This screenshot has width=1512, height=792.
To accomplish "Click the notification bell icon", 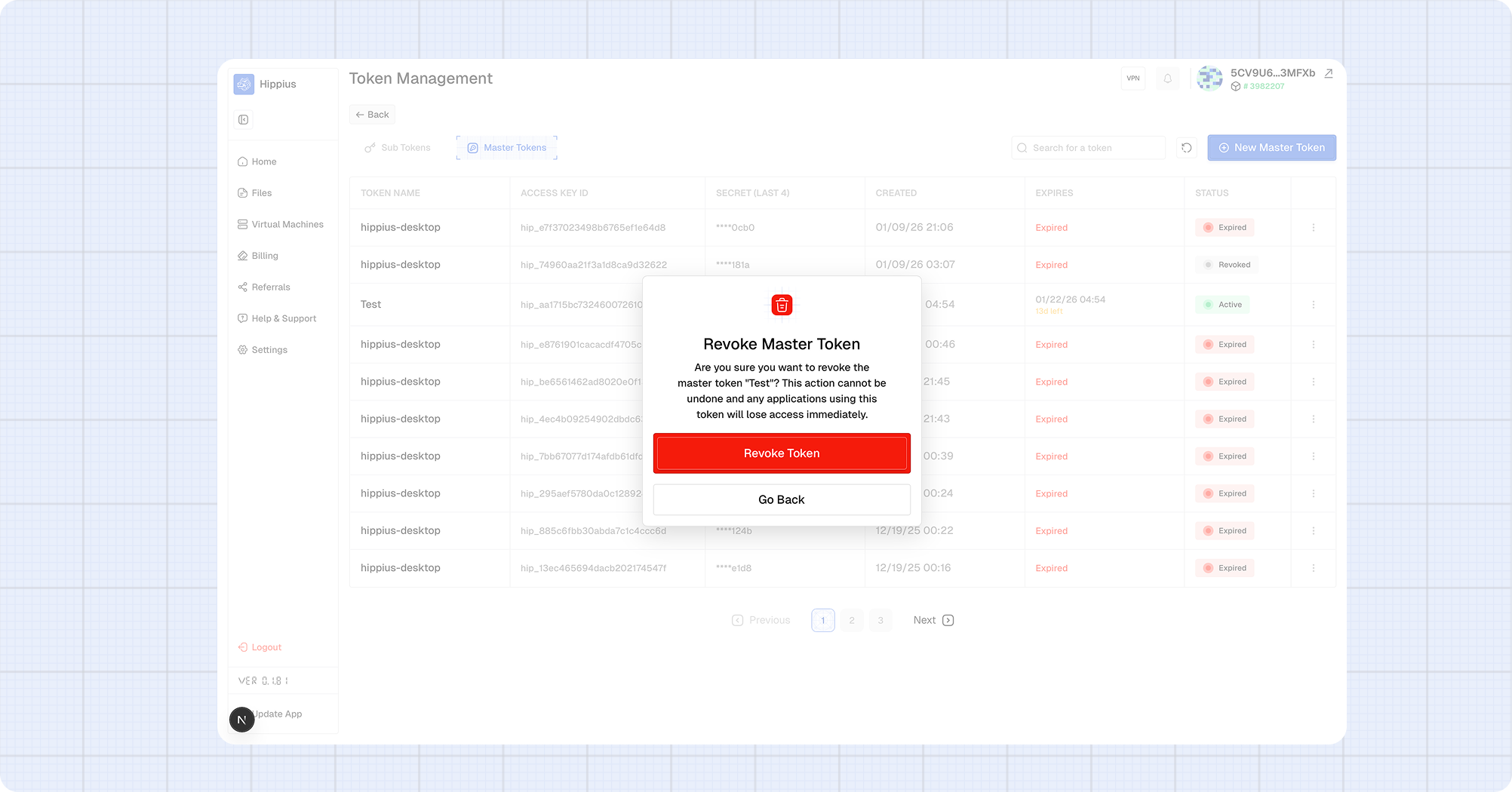I will [x=1167, y=78].
